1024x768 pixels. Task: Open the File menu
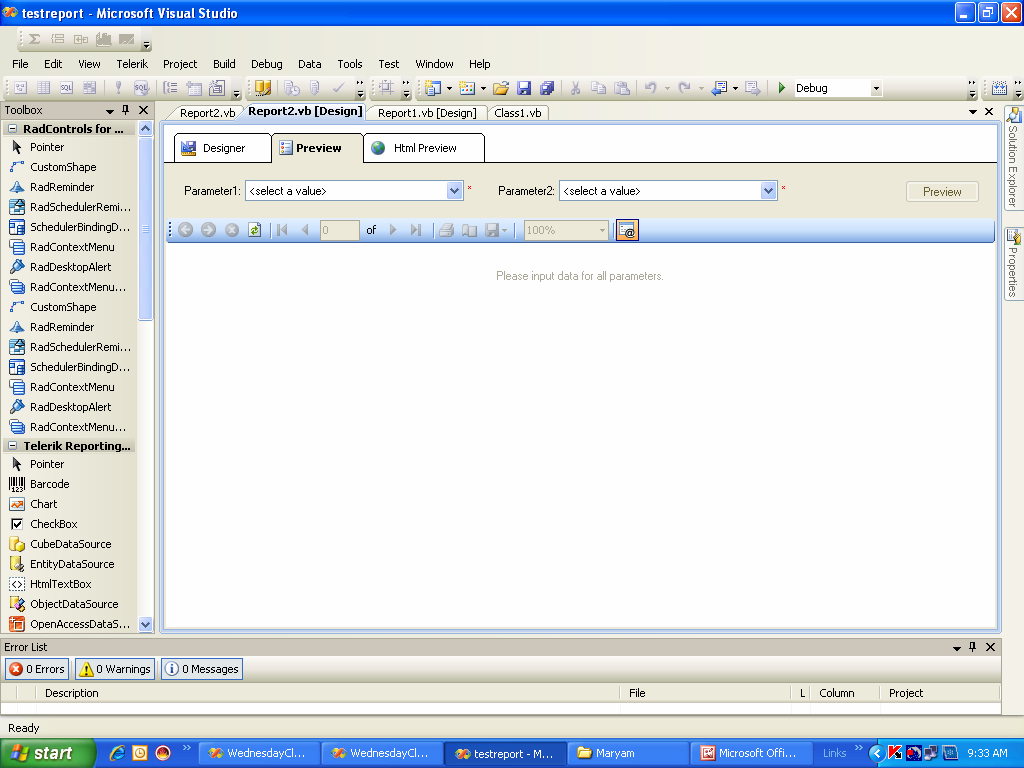(x=20, y=64)
